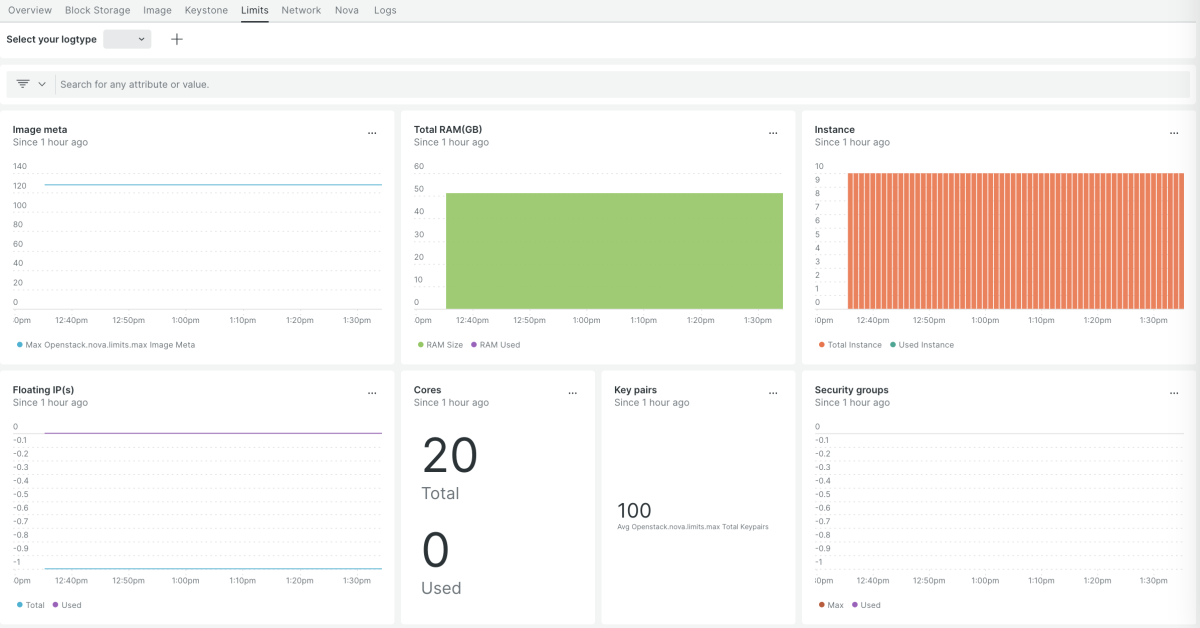Image resolution: width=1200 pixels, height=628 pixels.
Task: Hide the Total series in Floating IP(s) legend
Action: [31, 604]
